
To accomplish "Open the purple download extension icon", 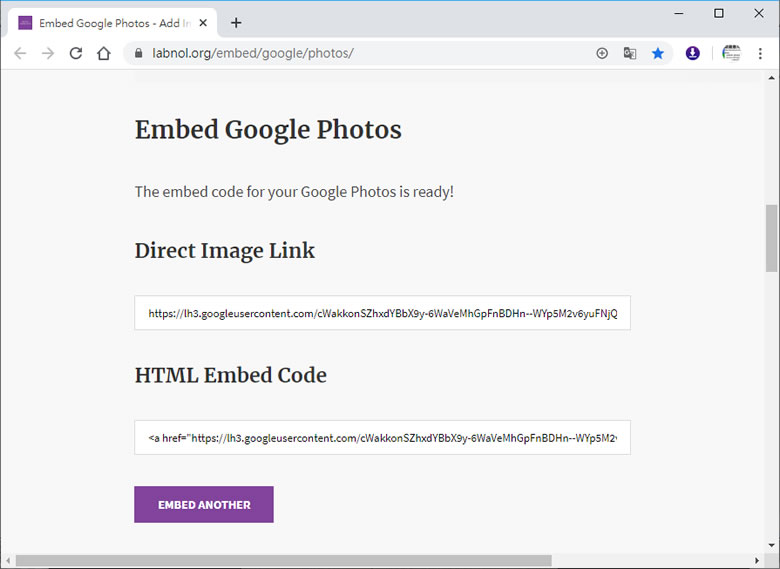I will pyautogui.click(x=692, y=54).
